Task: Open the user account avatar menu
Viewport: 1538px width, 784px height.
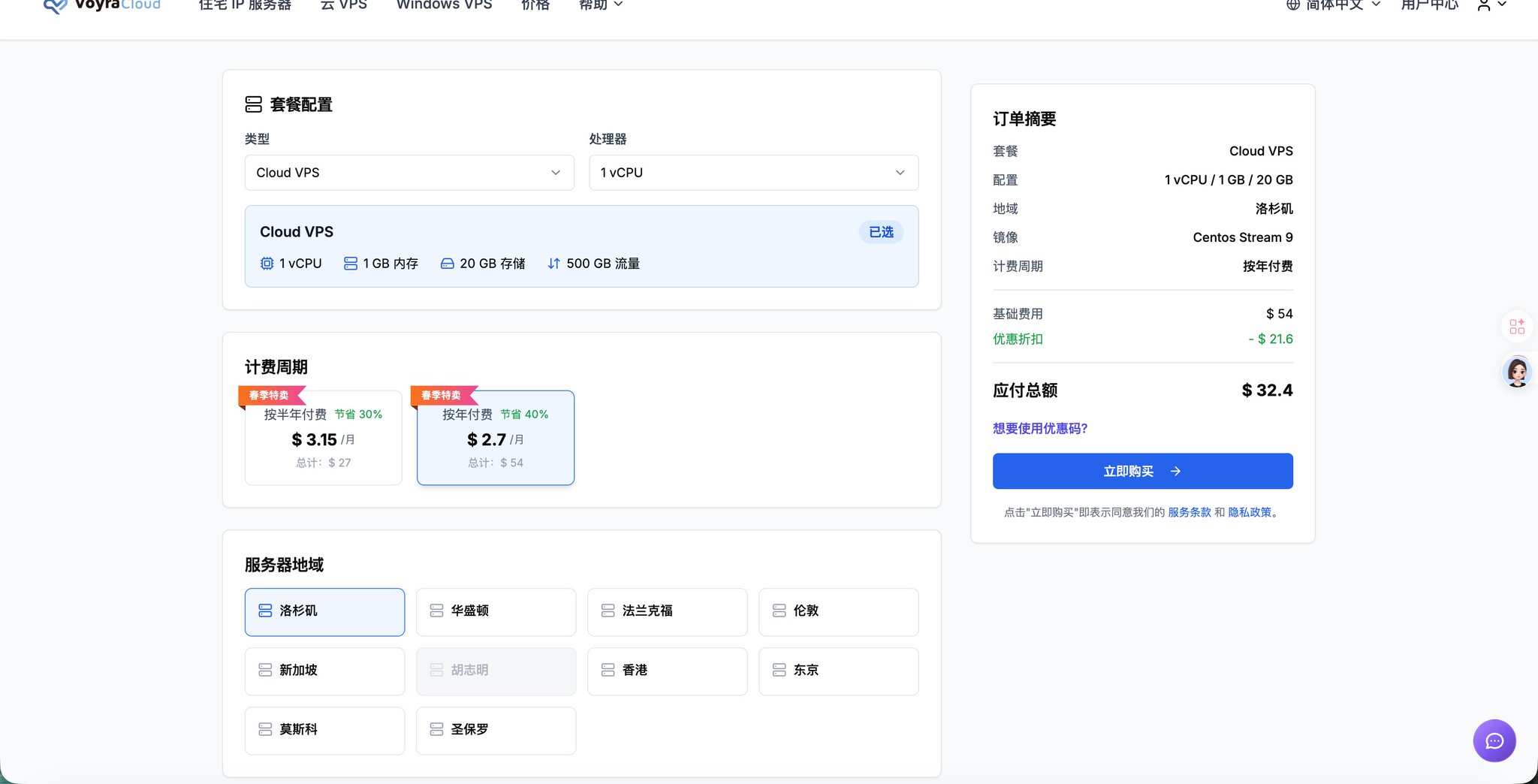Action: pos(1491,5)
